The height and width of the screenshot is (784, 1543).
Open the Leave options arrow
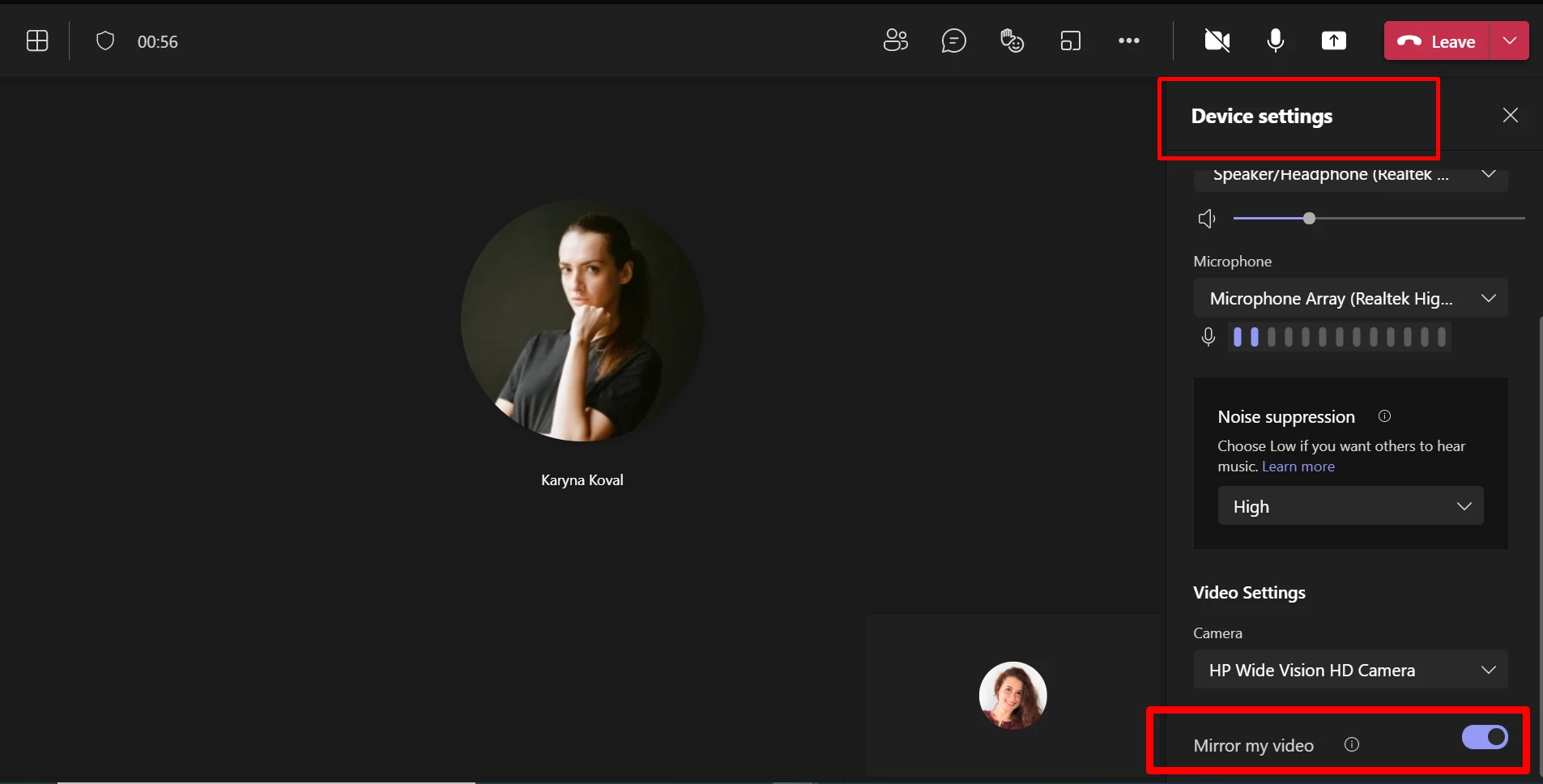point(1510,40)
